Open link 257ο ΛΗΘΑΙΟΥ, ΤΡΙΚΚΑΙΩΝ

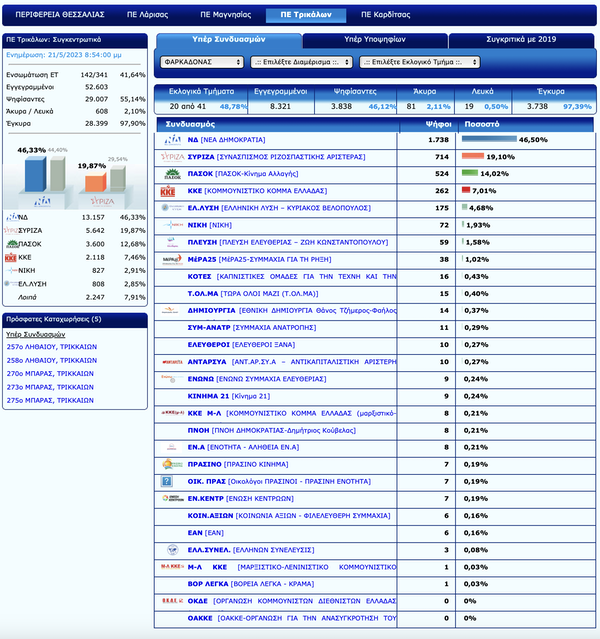coord(52,347)
